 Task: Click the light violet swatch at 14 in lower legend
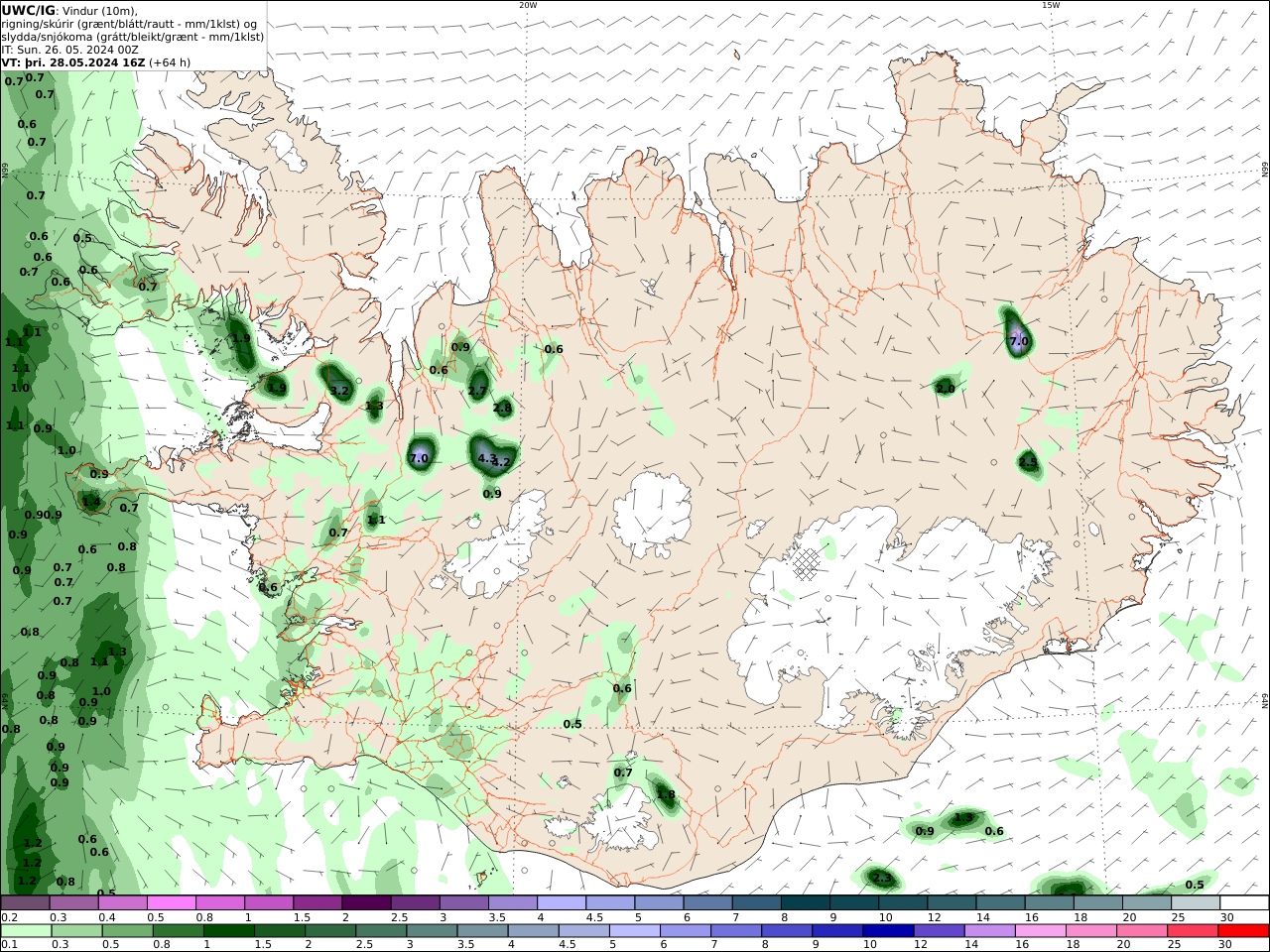[x=988, y=931]
